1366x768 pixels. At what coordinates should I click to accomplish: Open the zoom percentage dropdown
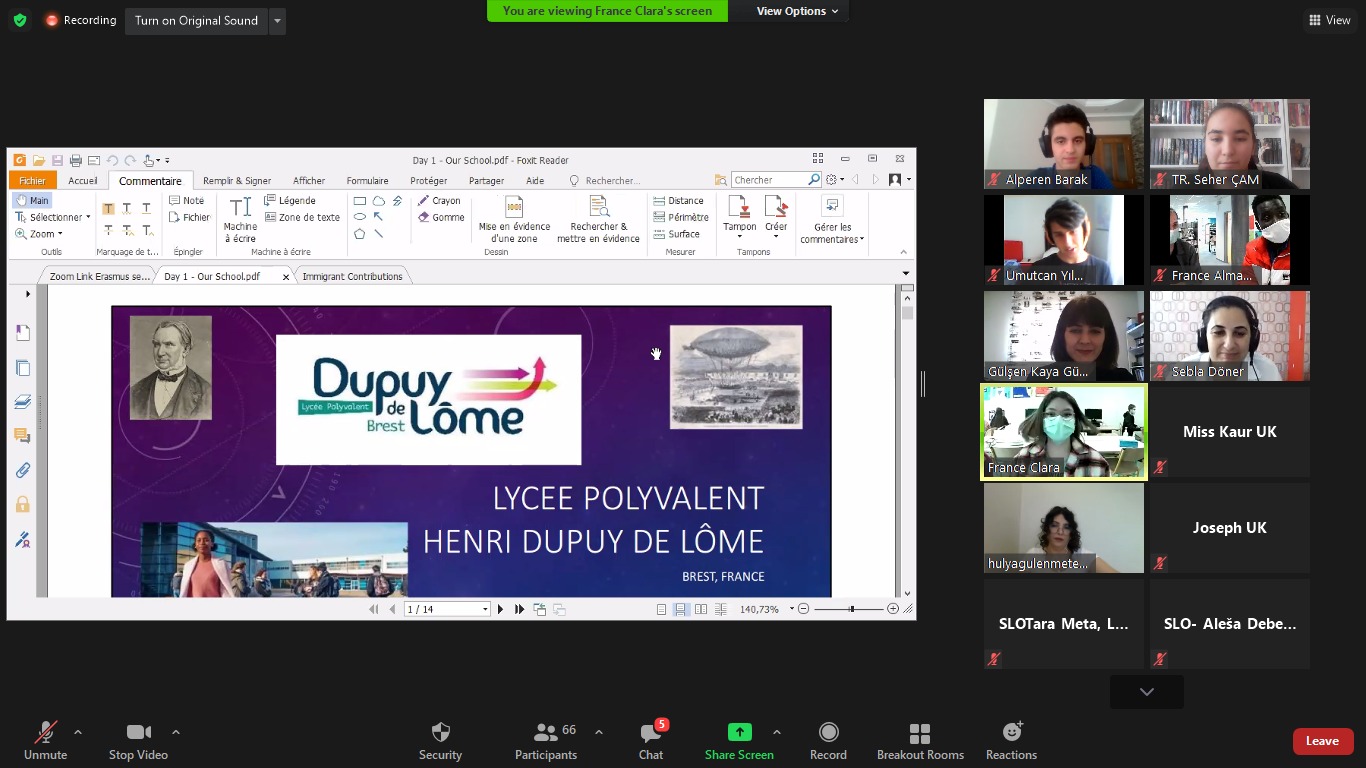pyautogui.click(x=792, y=609)
